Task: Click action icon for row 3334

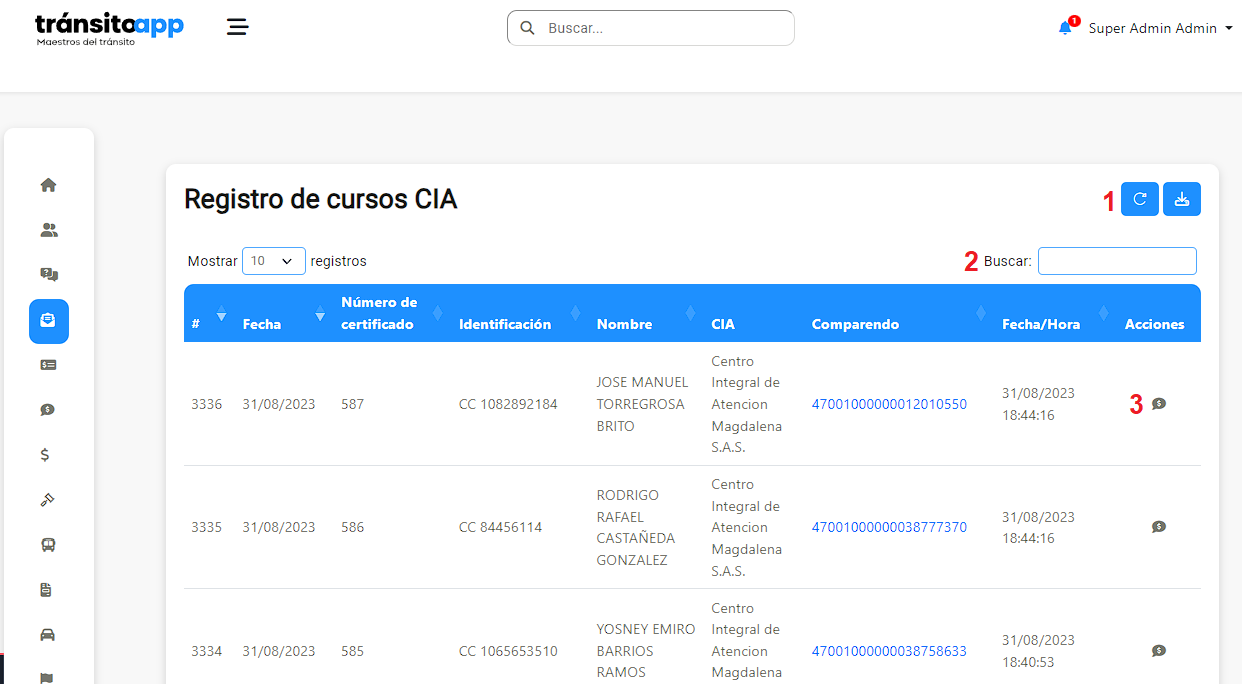Action: [1159, 651]
